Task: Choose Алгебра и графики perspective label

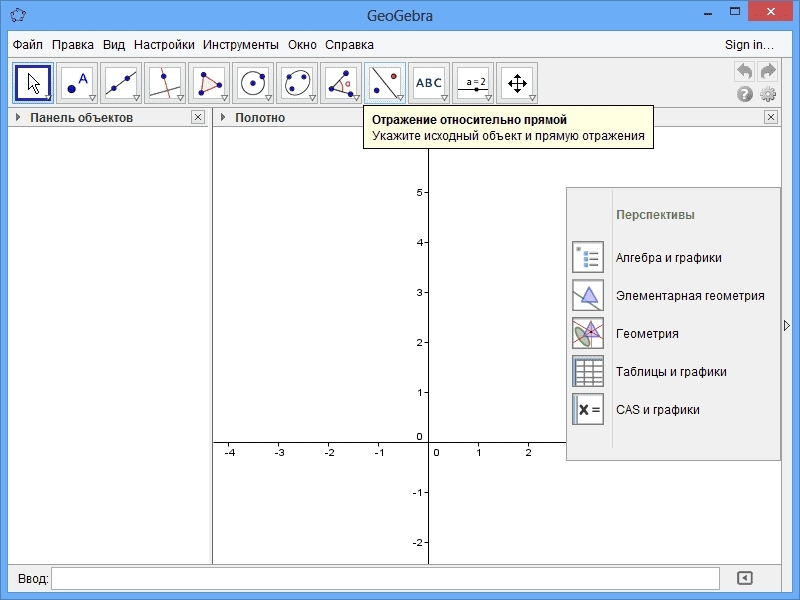Action: [x=669, y=258]
